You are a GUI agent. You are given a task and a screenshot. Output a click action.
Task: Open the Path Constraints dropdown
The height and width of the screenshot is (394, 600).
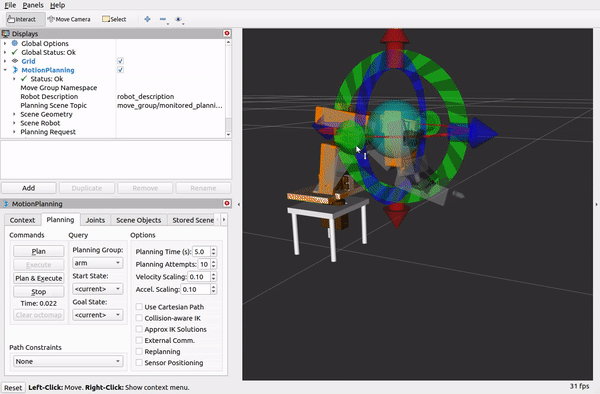[68, 361]
